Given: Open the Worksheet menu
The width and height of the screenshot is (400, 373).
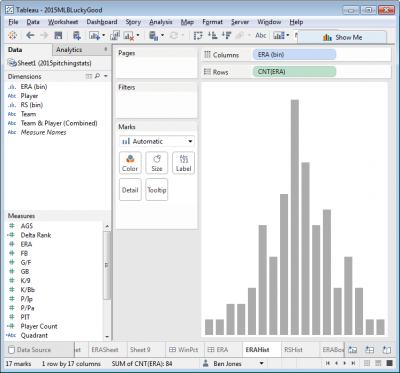Looking at the screenshot, I should (x=63, y=22).
